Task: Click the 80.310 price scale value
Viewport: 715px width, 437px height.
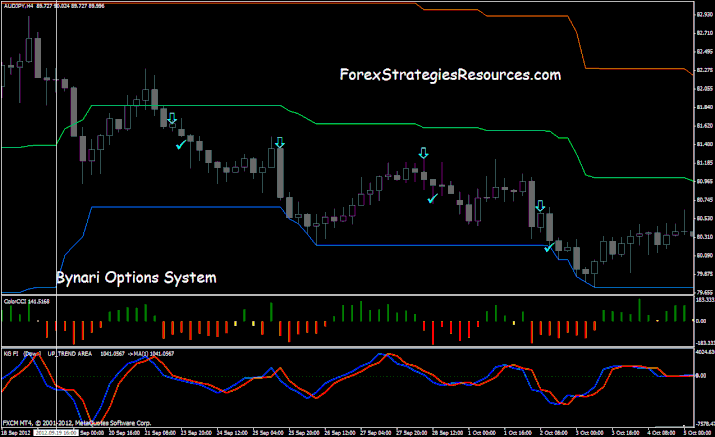Action: point(705,237)
